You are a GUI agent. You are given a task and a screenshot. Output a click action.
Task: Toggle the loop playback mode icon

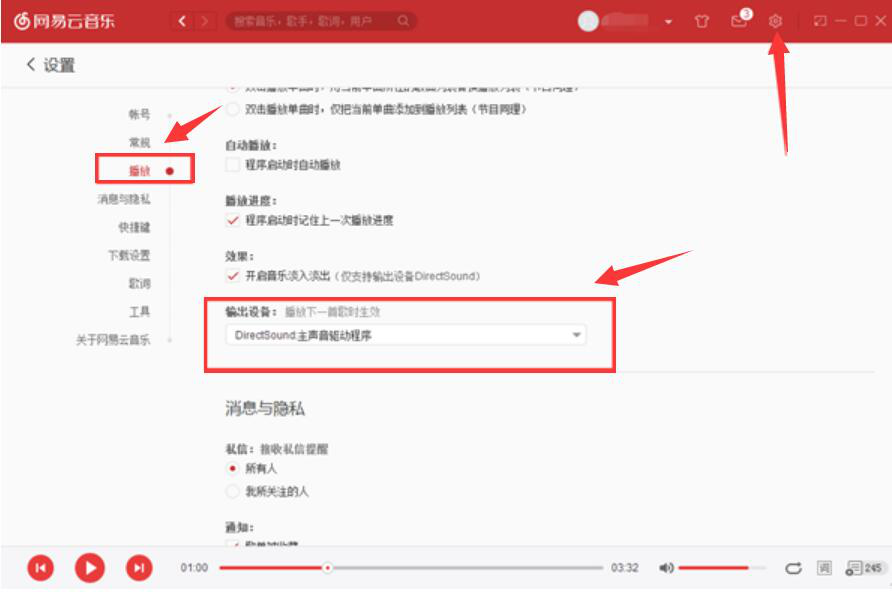click(x=793, y=567)
